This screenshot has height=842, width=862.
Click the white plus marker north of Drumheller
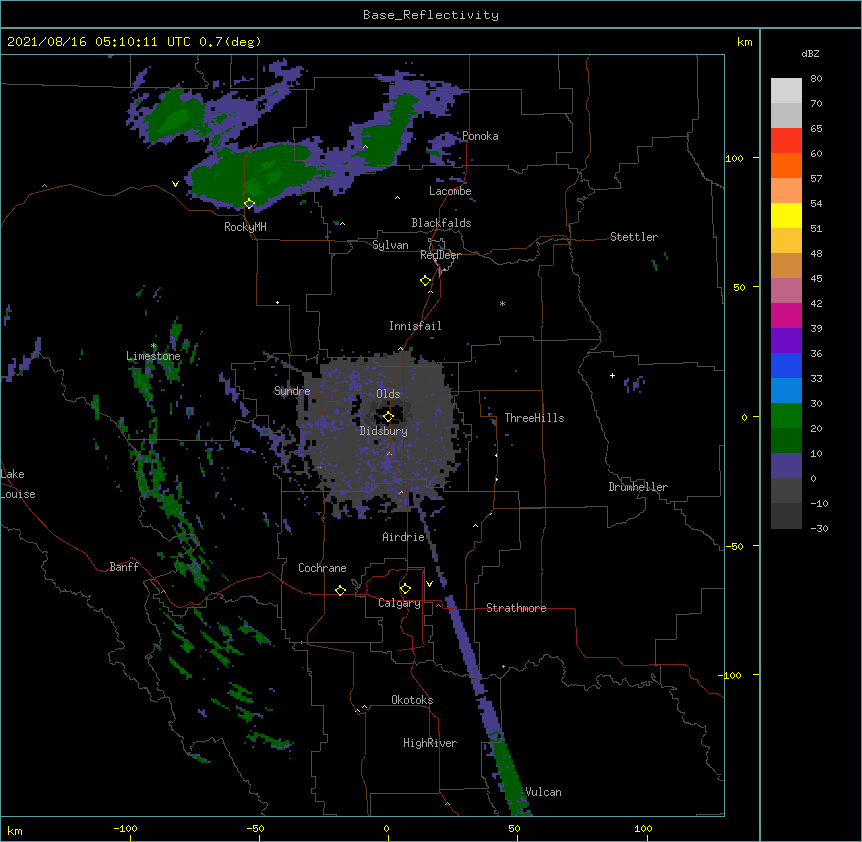612,375
